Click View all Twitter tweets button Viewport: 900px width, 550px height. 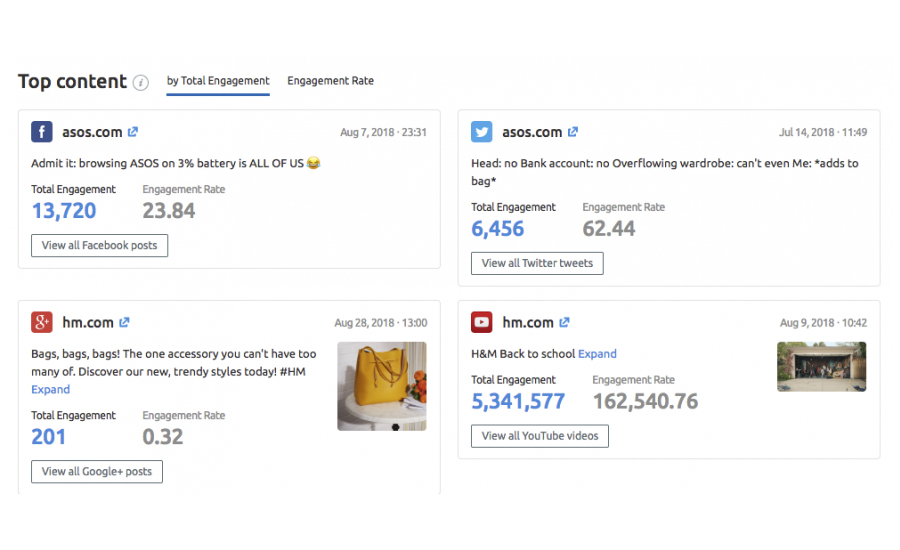[537, 263]
